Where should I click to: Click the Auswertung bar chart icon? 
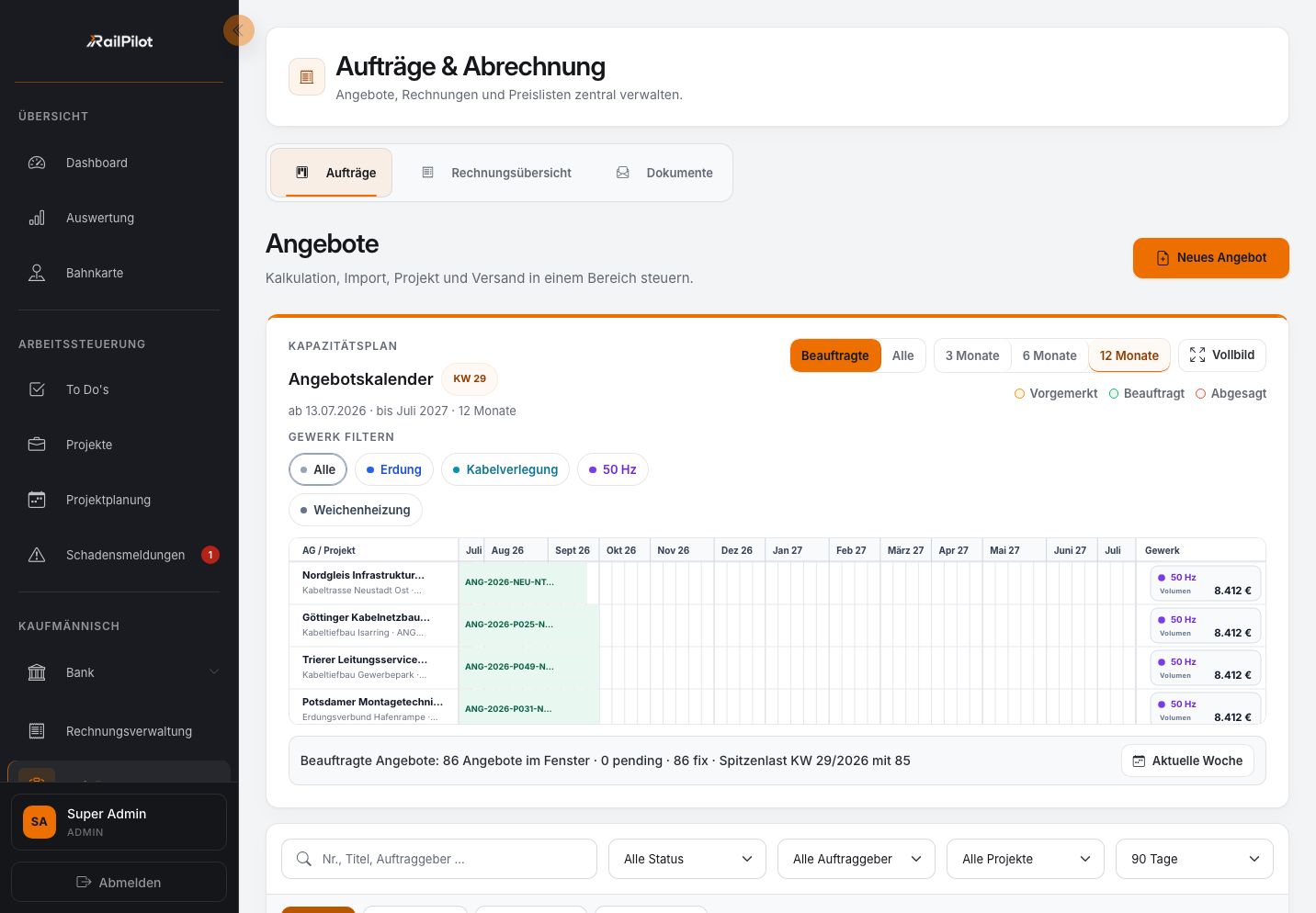[x=37, y=218]
